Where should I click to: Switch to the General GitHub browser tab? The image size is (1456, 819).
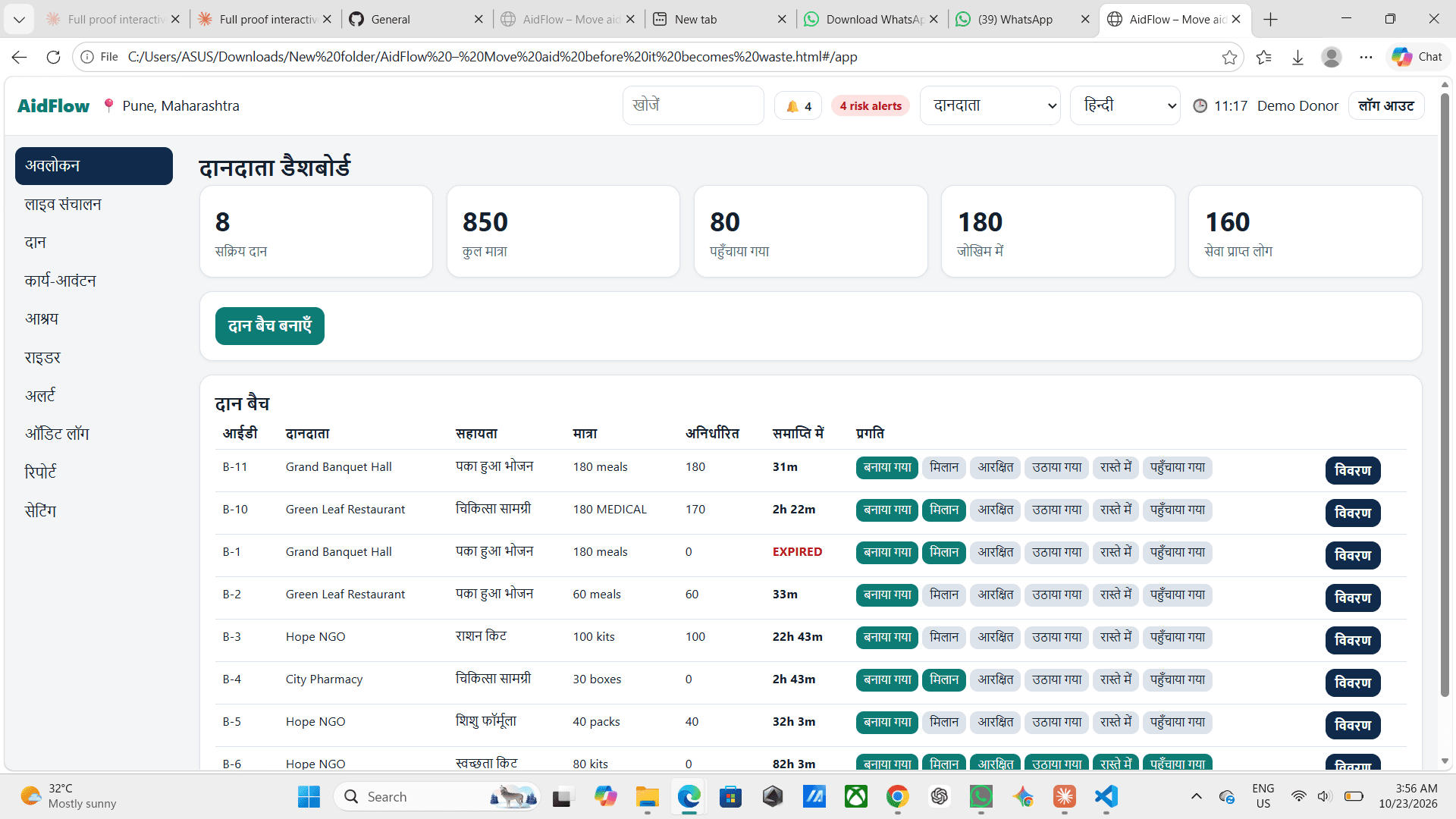416,20
